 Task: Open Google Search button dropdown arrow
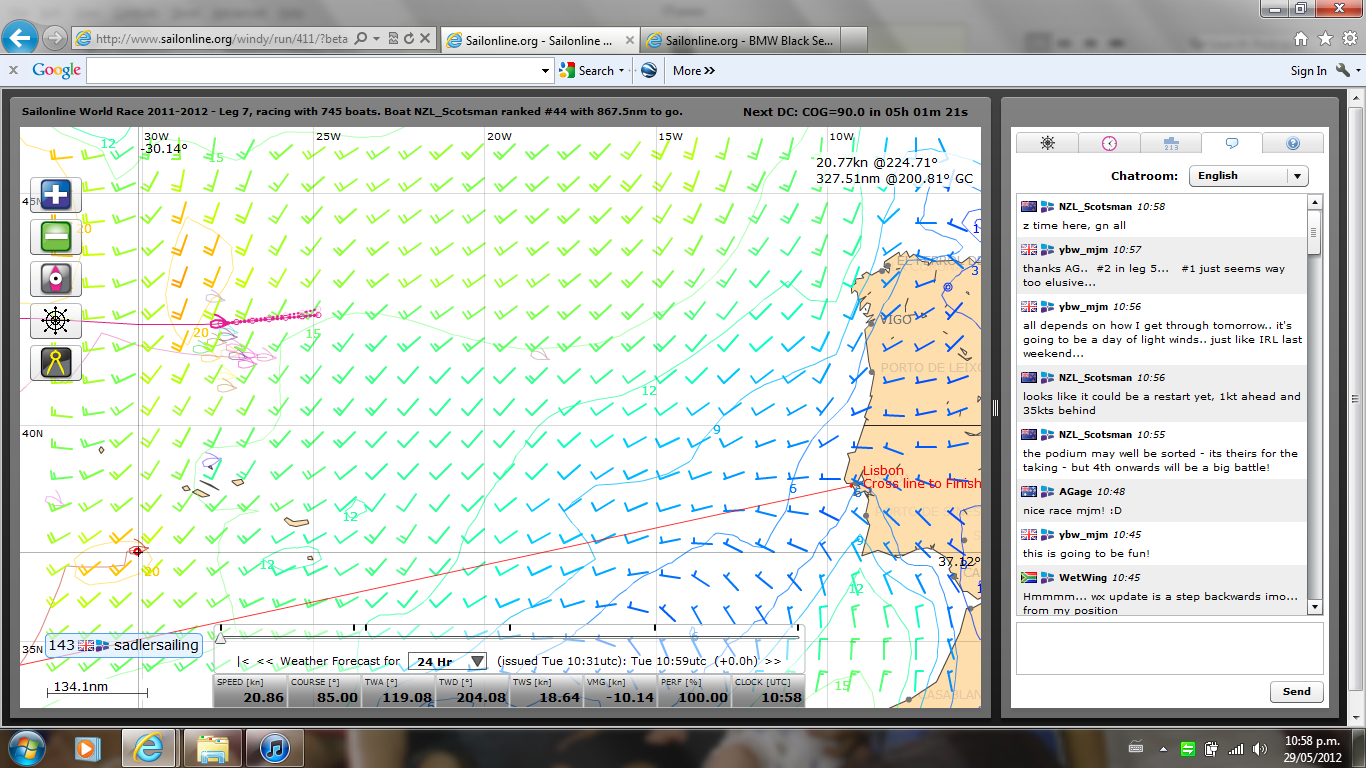pyautogui.click(x=621, y=70)
